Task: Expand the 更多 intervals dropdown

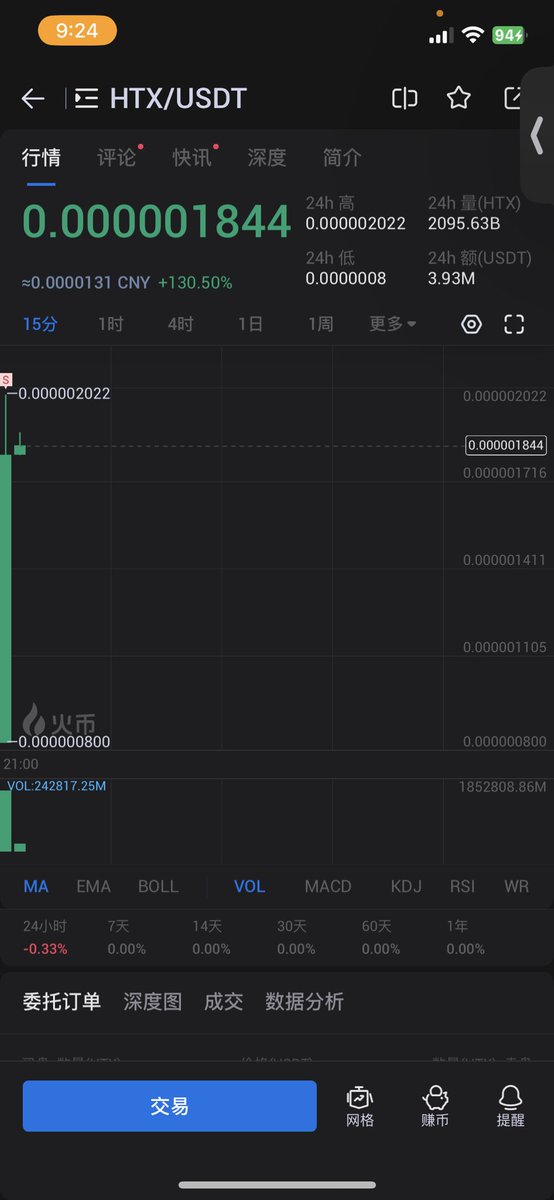Action: point(393,324)
